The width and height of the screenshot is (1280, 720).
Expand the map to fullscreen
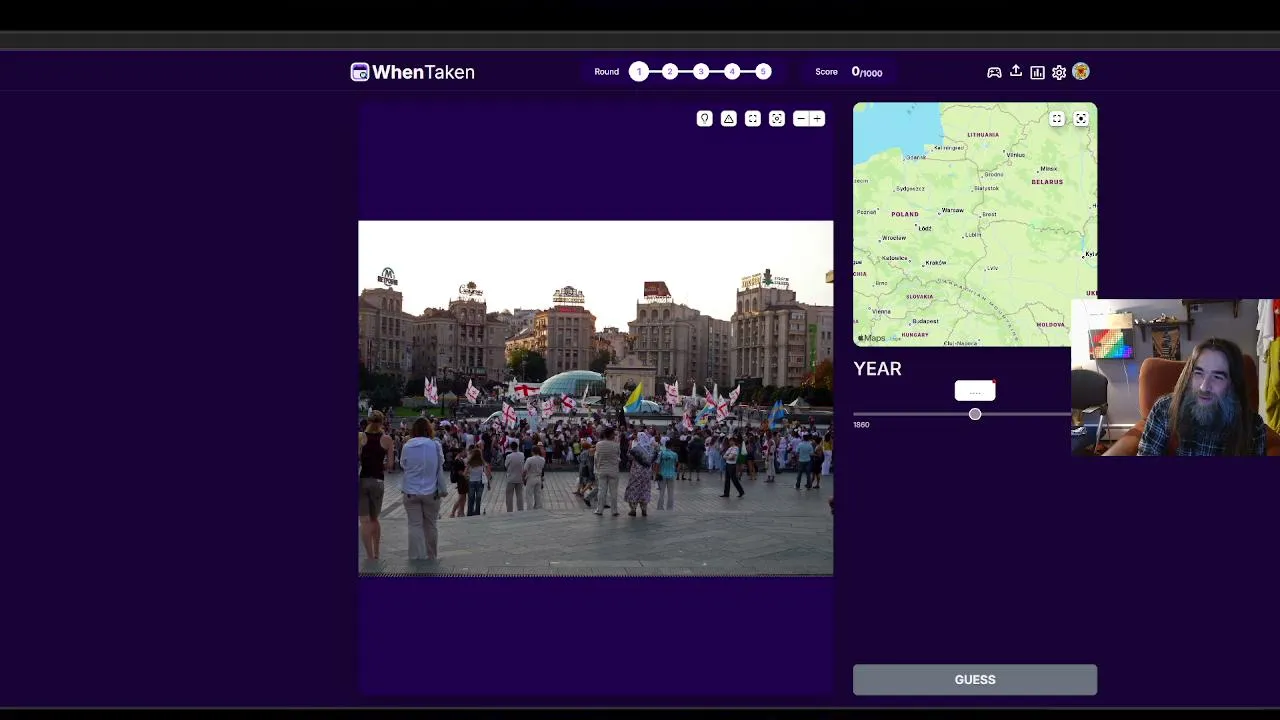1057,119
